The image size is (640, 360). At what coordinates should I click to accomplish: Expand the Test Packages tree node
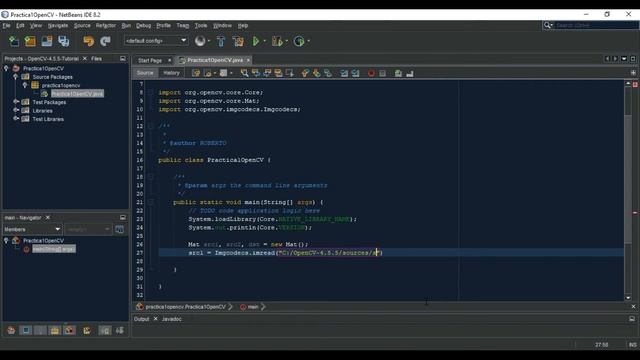point(16,102)
